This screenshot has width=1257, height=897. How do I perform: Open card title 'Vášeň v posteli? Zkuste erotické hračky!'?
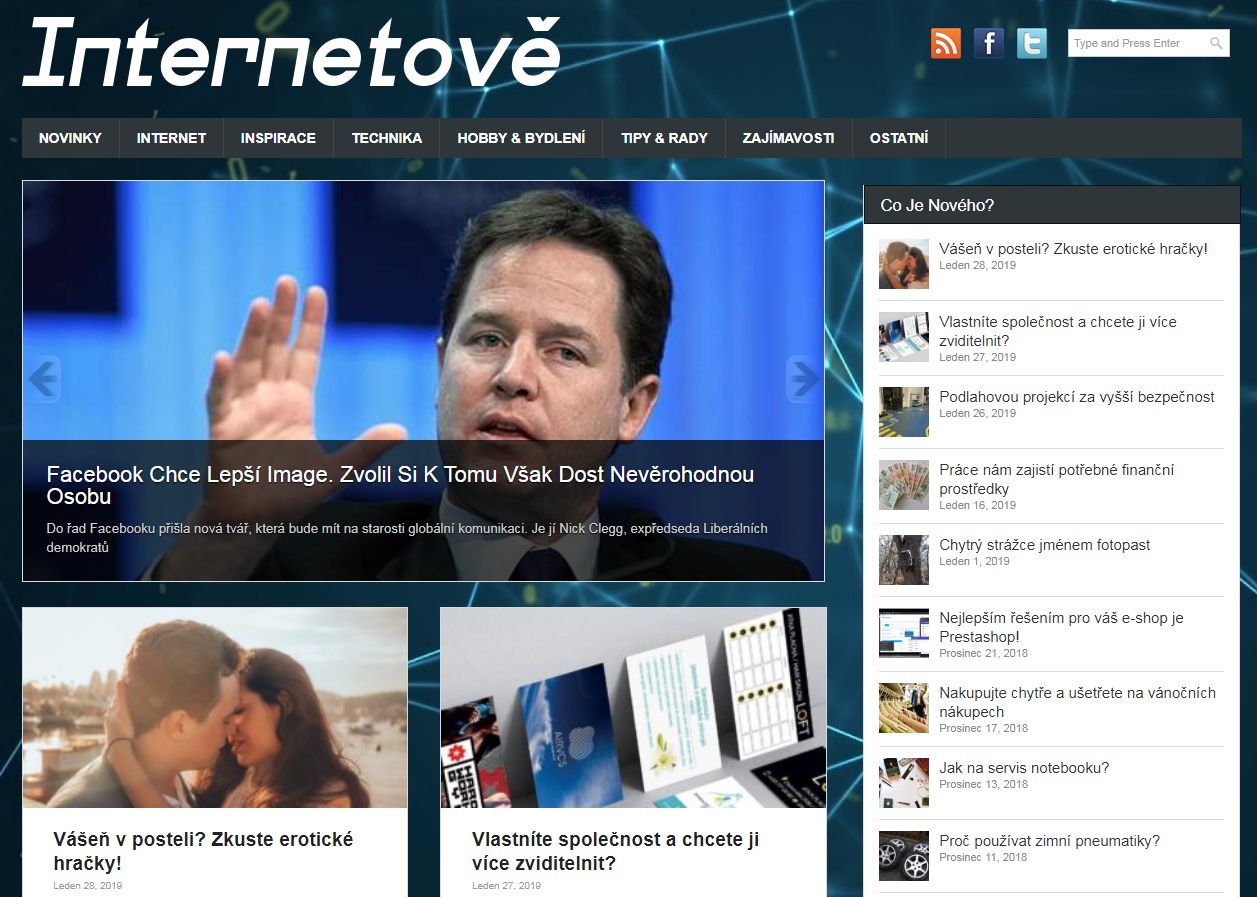203,851
